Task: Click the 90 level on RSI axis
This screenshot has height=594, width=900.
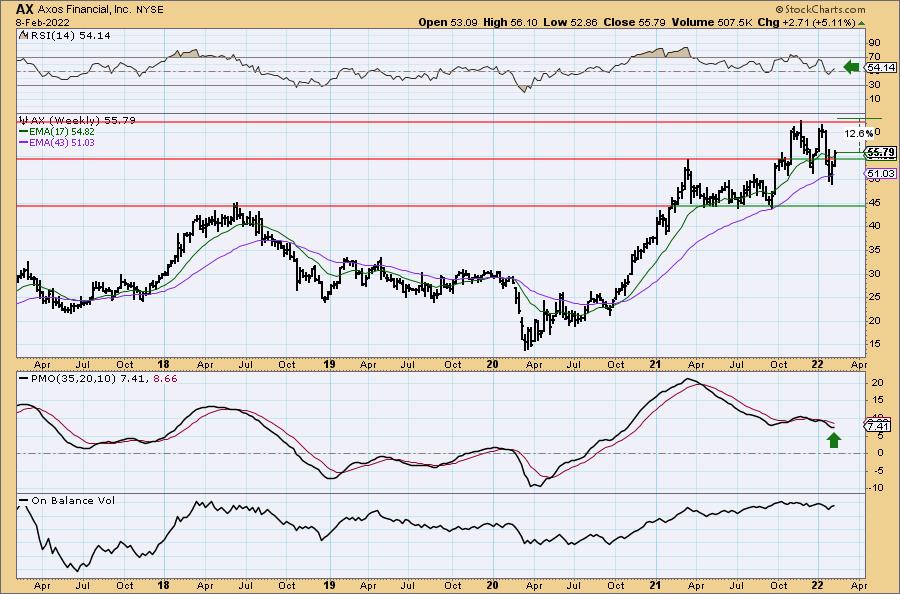Action: tap(874, 43)
